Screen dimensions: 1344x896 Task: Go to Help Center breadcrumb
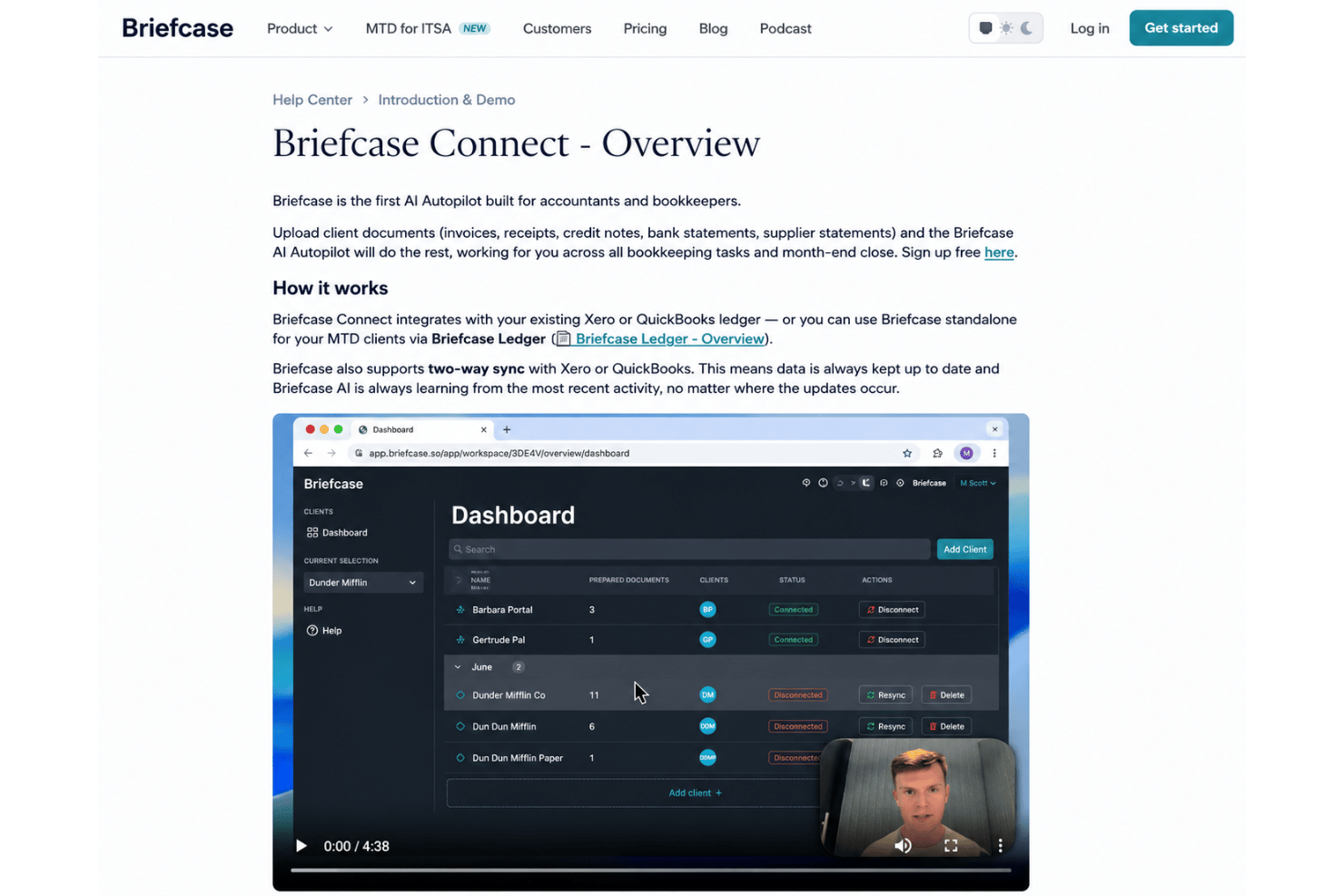click(312, 100)
